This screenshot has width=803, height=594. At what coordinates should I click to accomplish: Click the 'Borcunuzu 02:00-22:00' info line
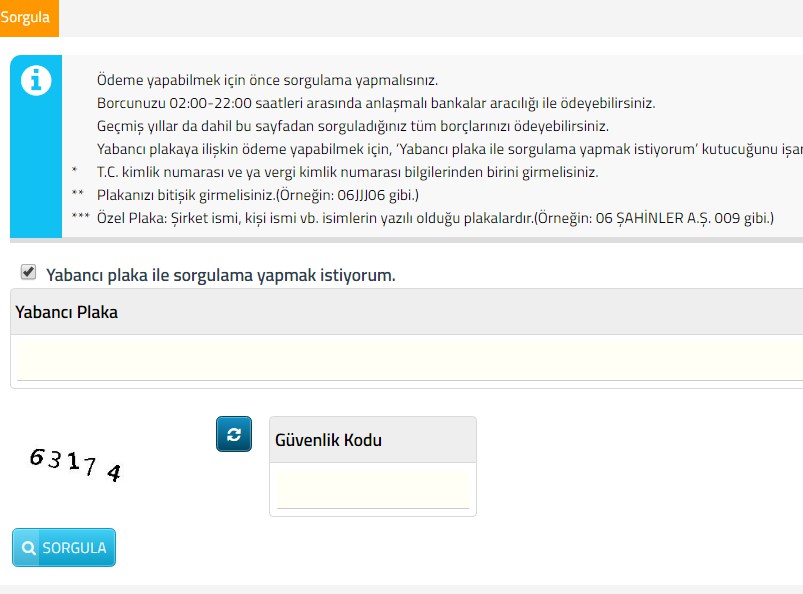point(376,103)
